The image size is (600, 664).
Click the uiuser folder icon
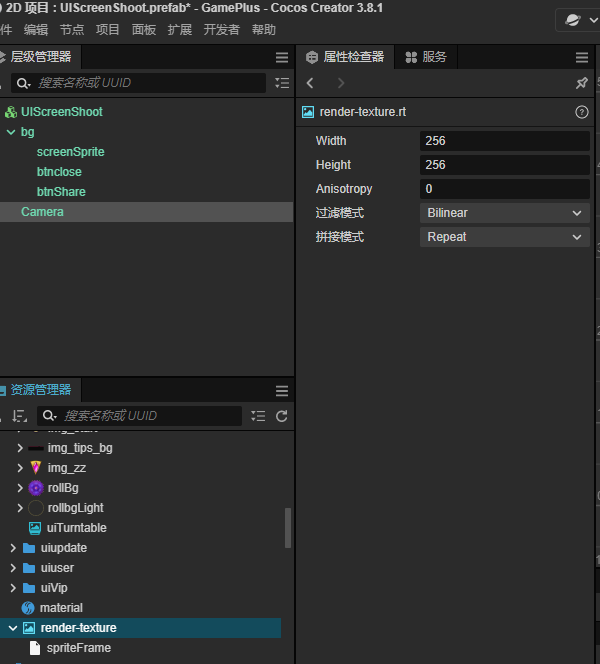tap(29, 568)
